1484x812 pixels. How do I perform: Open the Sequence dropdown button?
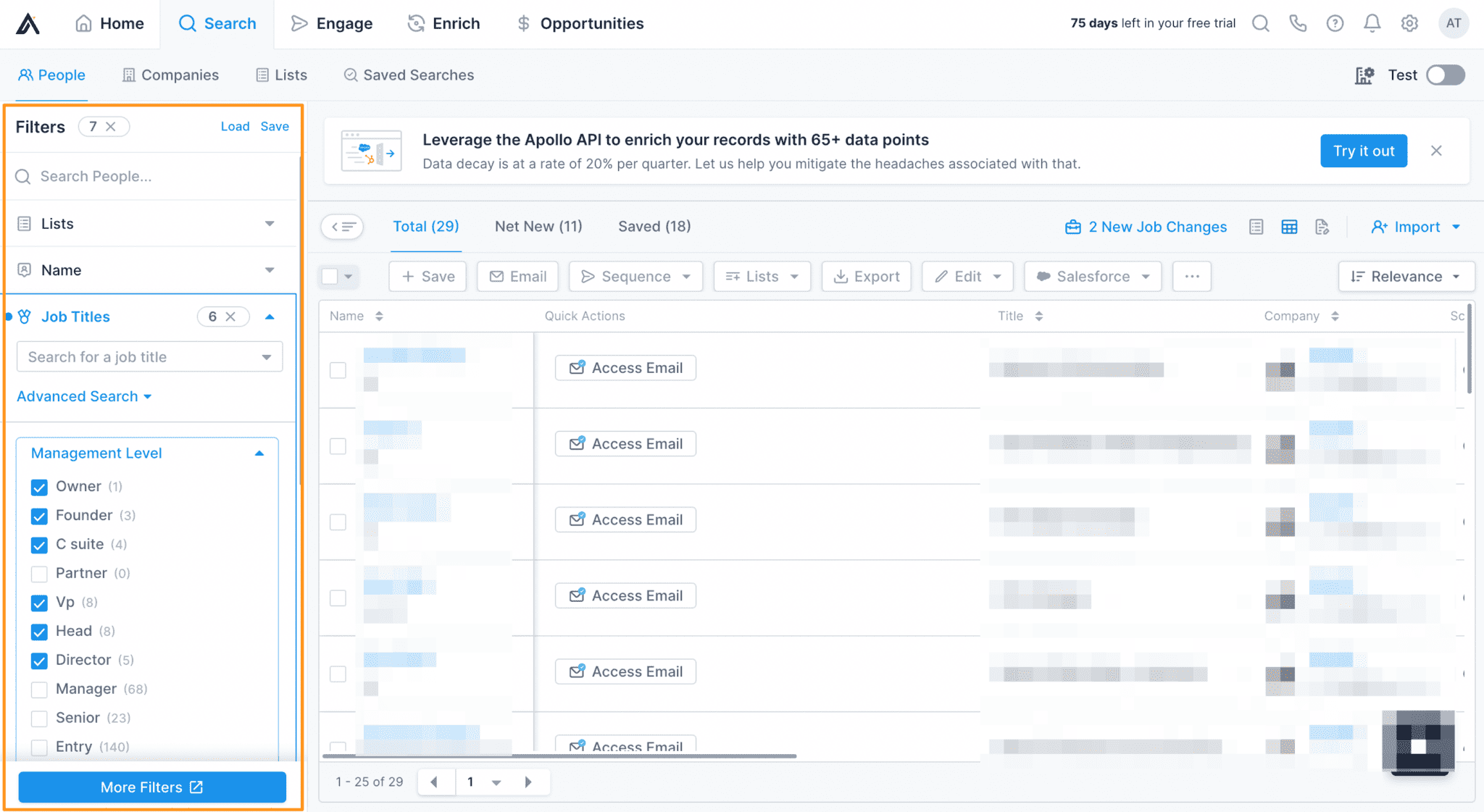point(635,276)
